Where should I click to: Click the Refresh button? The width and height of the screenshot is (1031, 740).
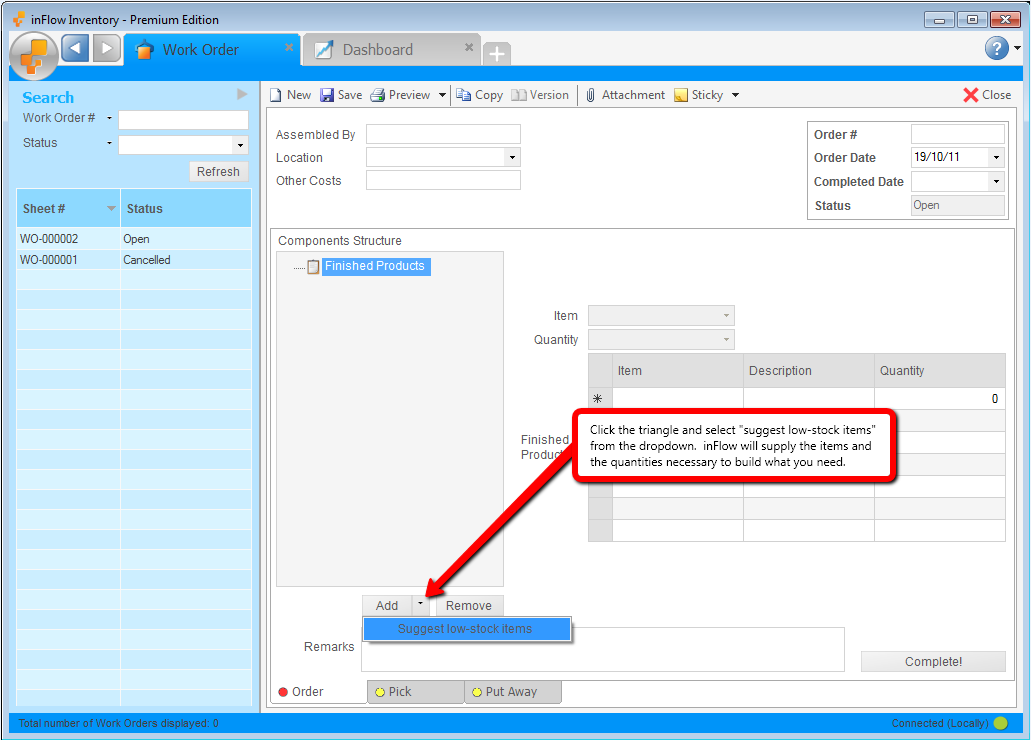(219, 172)
